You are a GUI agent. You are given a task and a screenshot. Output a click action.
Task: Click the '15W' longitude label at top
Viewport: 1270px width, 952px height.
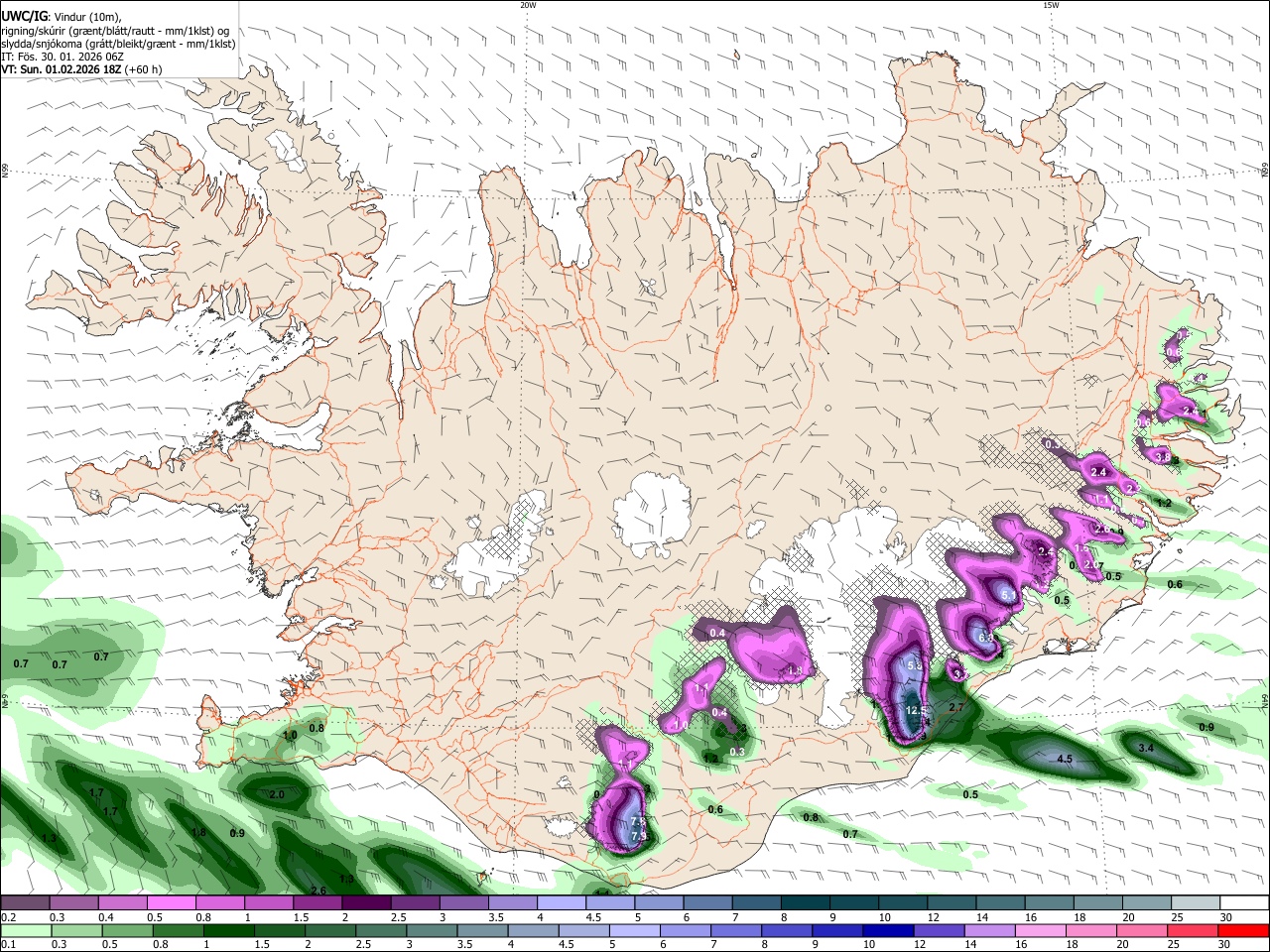1051,5
